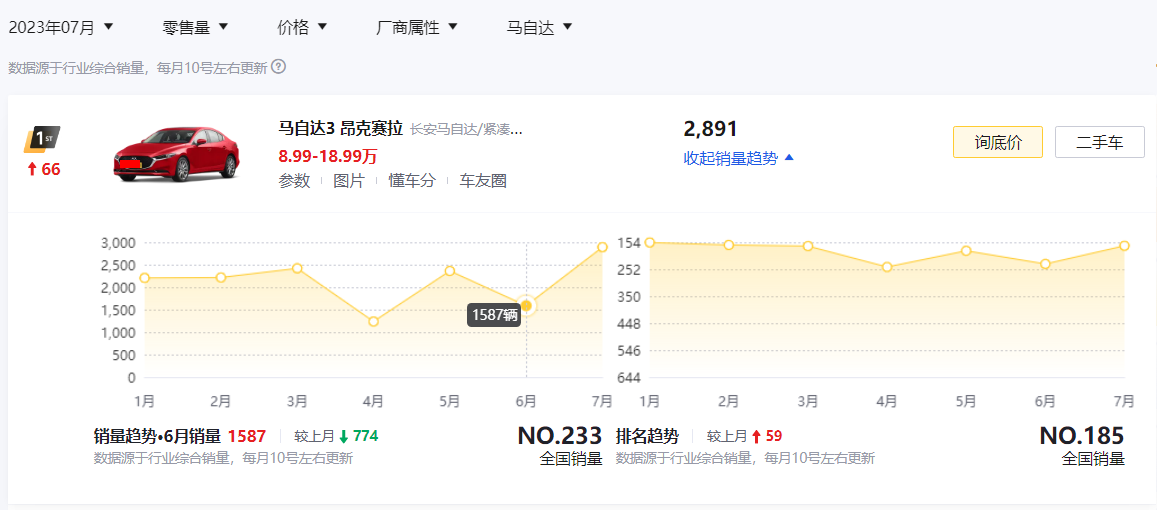Select the 1月 point on sales chart
Viewport: 1157px width, 510px height.
145,278
